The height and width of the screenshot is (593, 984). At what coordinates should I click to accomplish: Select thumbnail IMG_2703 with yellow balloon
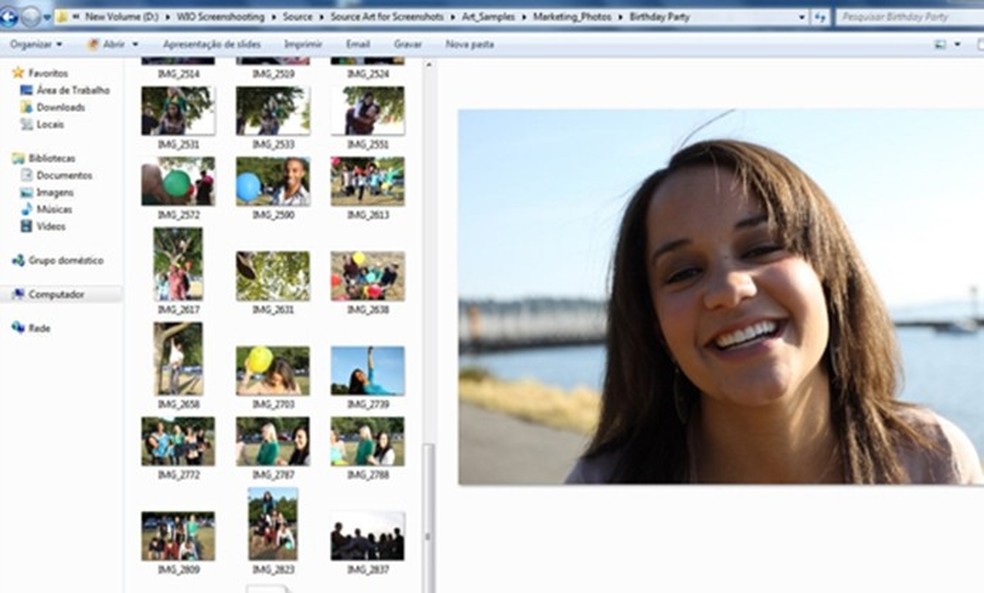tap(273, 371)
